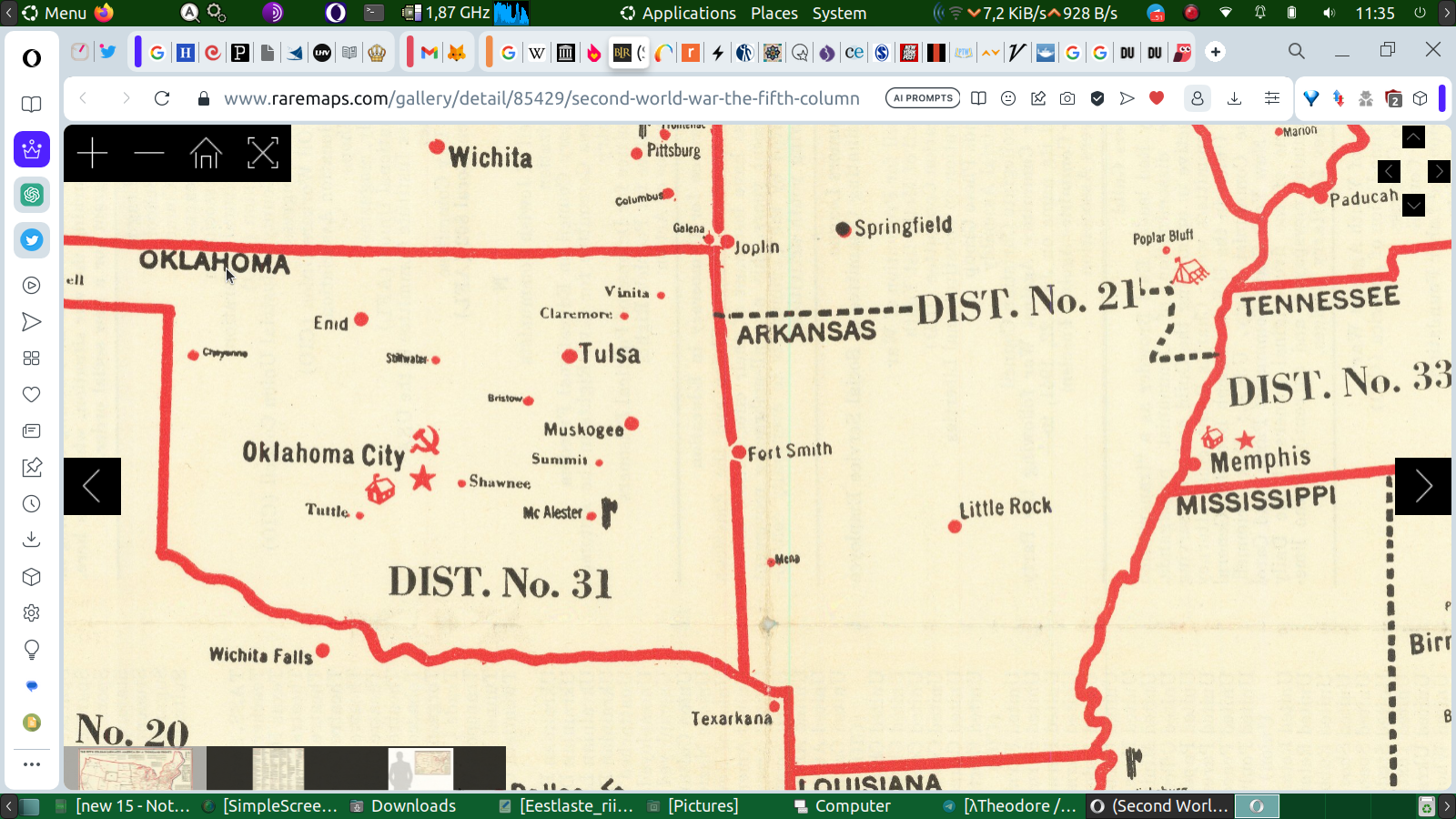Screen dimensions: 1456x819
Task: Open the Opera main menu logo
Action: click(32, 58)
